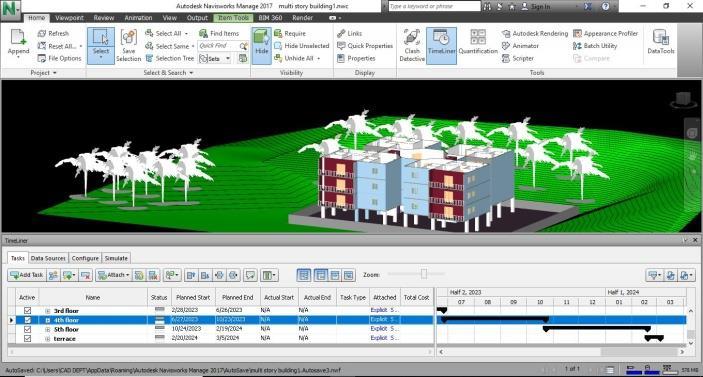Open Batch Utility

coord(595,46)
